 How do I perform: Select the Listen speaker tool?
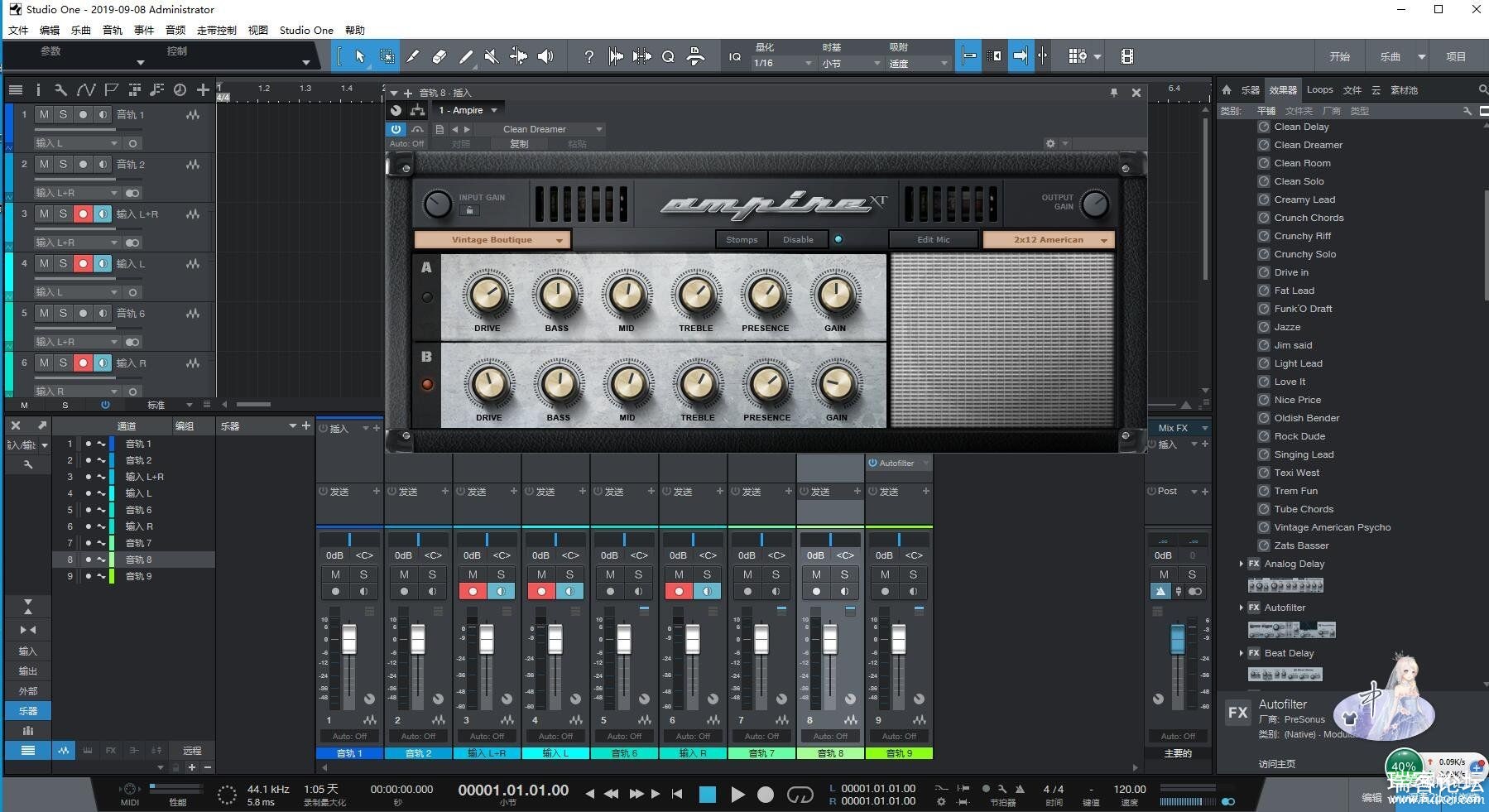pyautogui.click(x=545, y=56)
